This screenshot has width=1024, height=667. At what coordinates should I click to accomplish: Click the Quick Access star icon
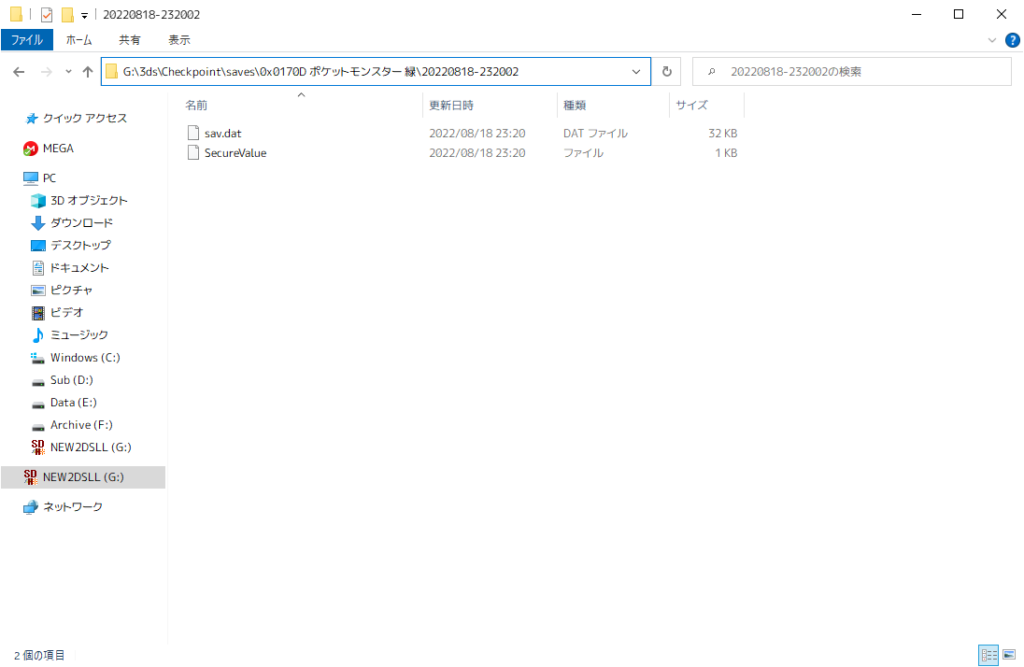31,118
